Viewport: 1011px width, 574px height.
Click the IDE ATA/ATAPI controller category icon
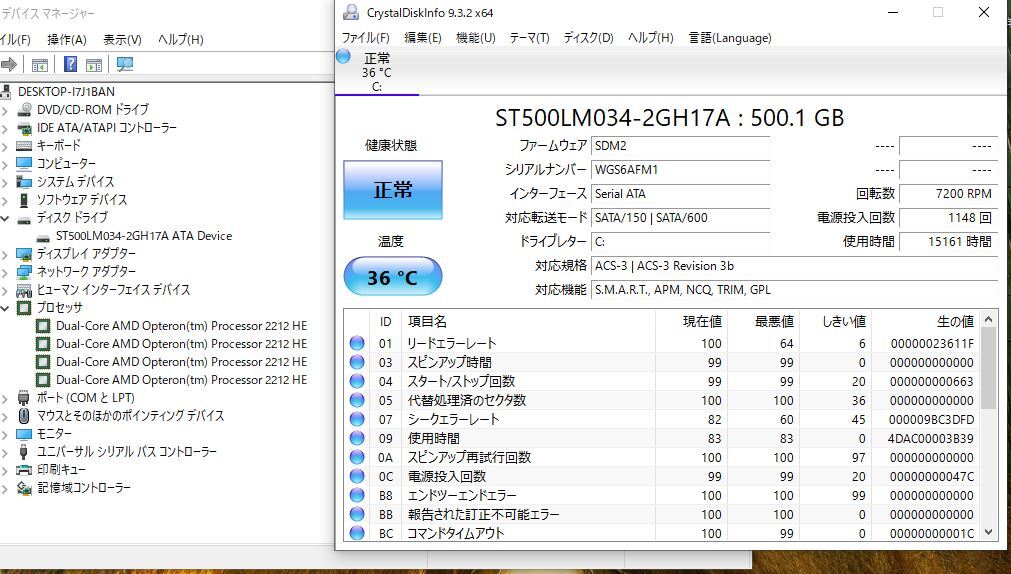(25, 127)
